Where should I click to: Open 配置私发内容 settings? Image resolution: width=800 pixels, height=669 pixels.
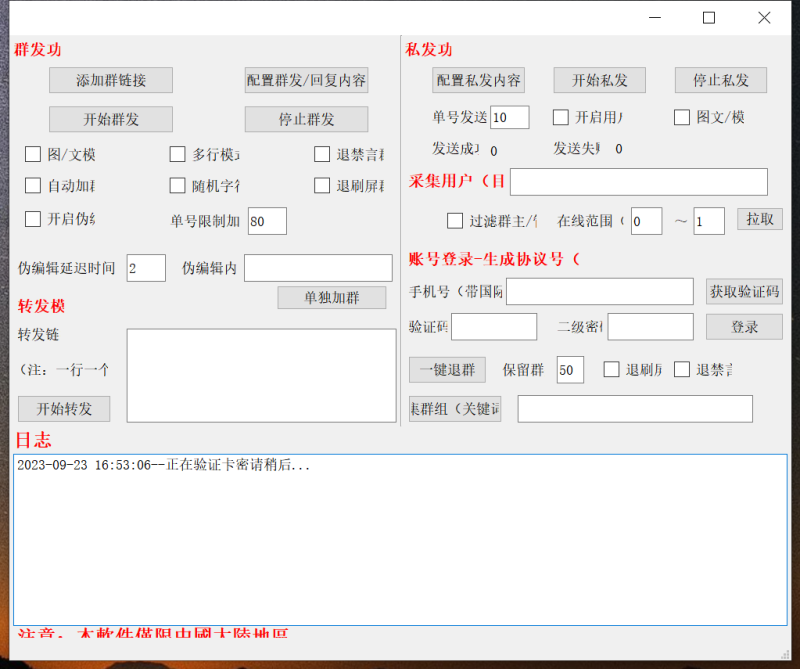[477, 80]
